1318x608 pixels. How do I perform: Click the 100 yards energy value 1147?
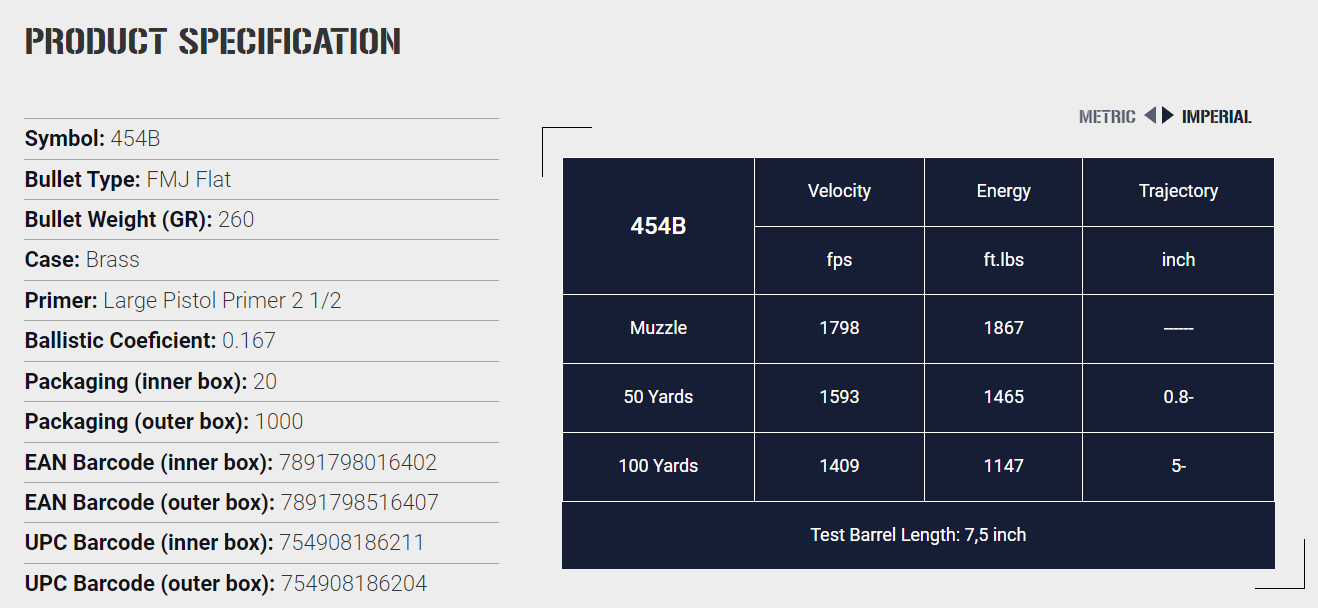pyautogui.click(x=1003, y=466)
